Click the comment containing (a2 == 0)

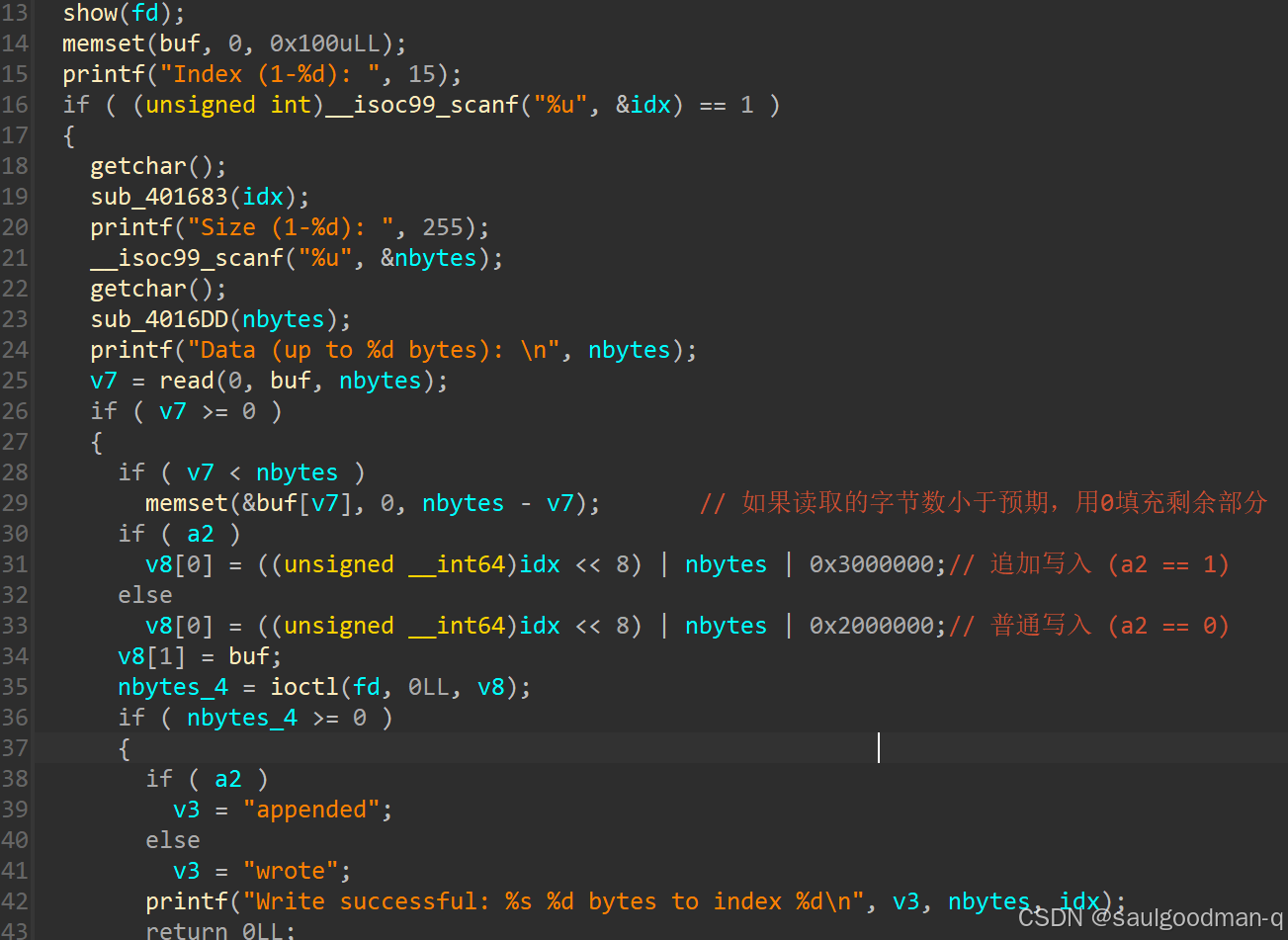tap(1089, 626)
